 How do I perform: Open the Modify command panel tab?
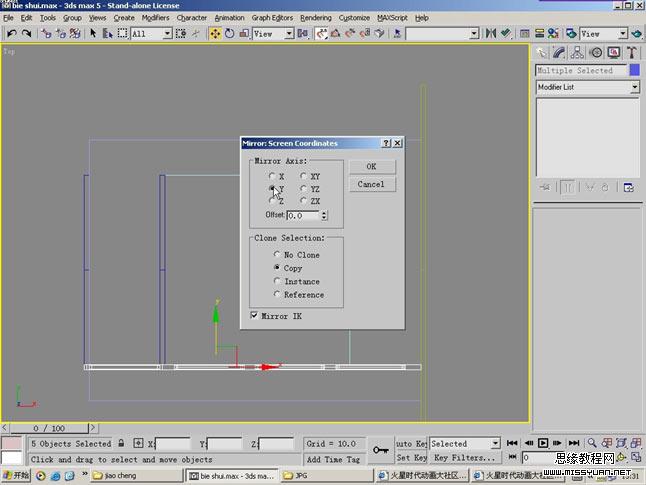(559, 52)
